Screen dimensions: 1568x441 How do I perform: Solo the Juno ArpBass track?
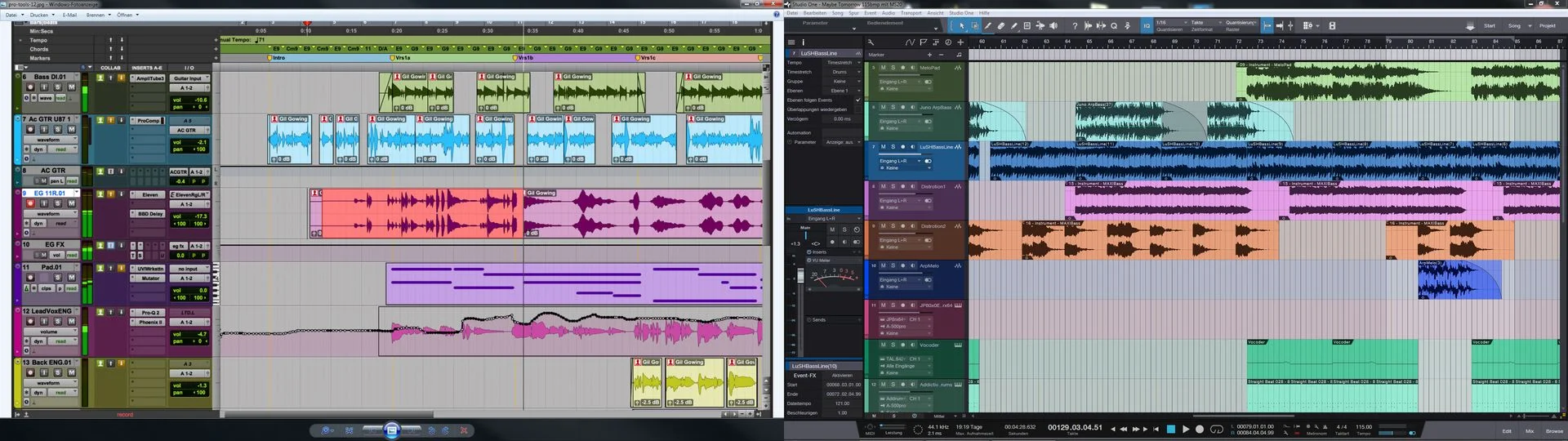pyautogui.click(x=893, y=107)
